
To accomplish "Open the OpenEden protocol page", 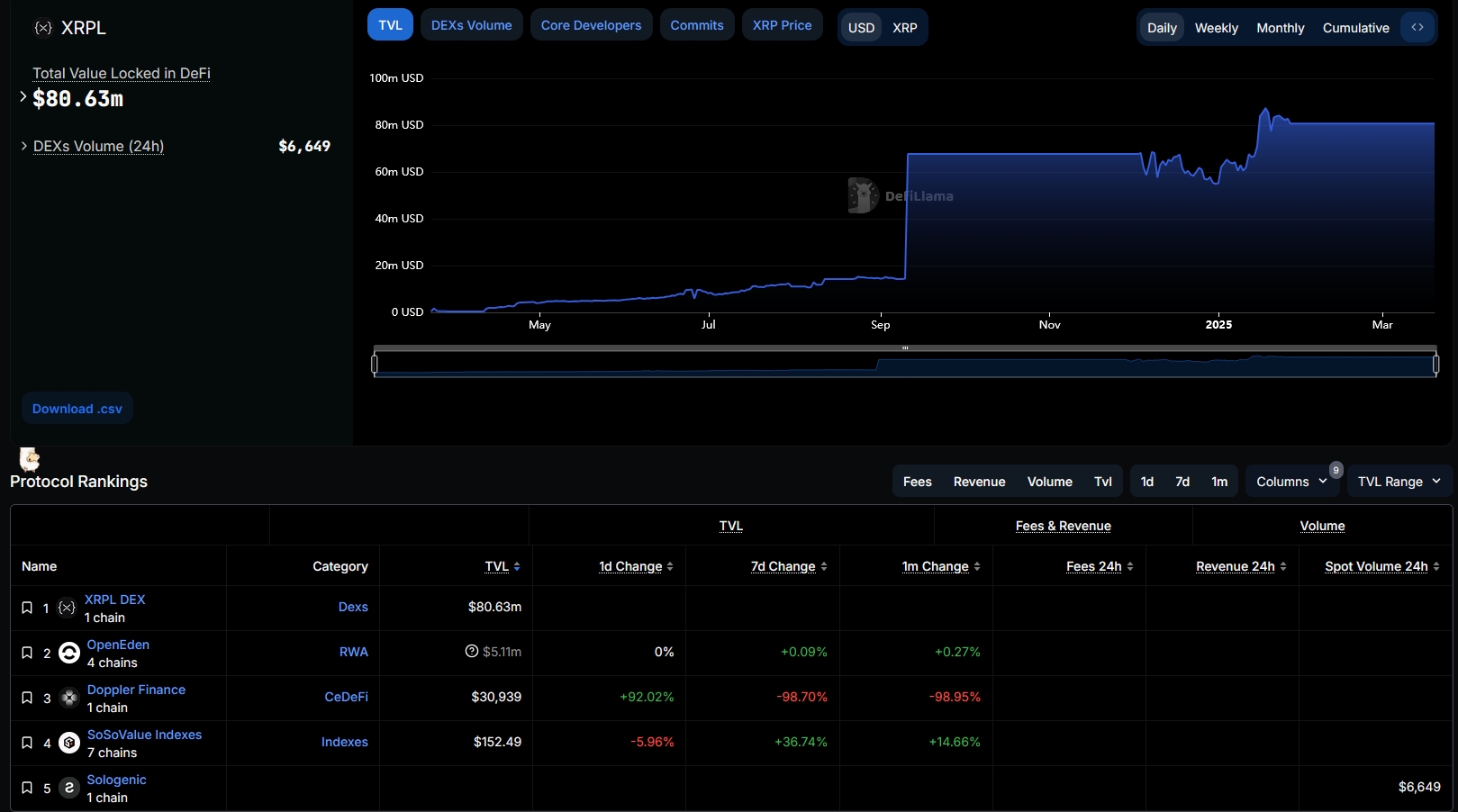I will click(x=118, y=645).
